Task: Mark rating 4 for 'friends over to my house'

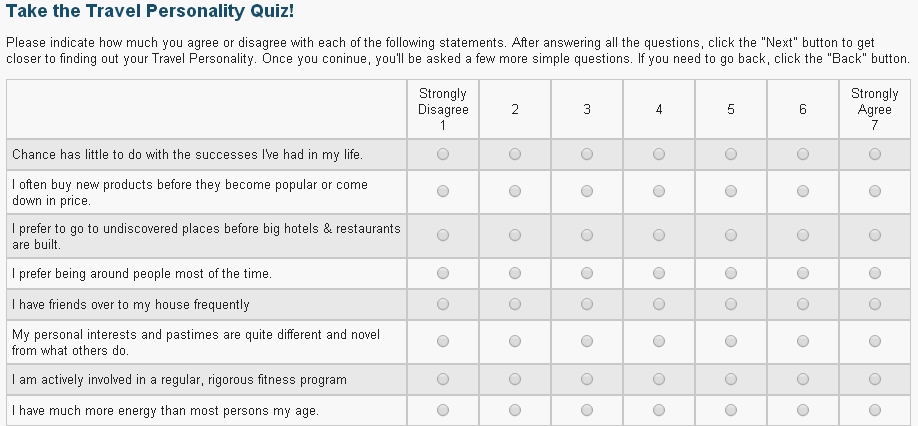Action: [659, 304]
